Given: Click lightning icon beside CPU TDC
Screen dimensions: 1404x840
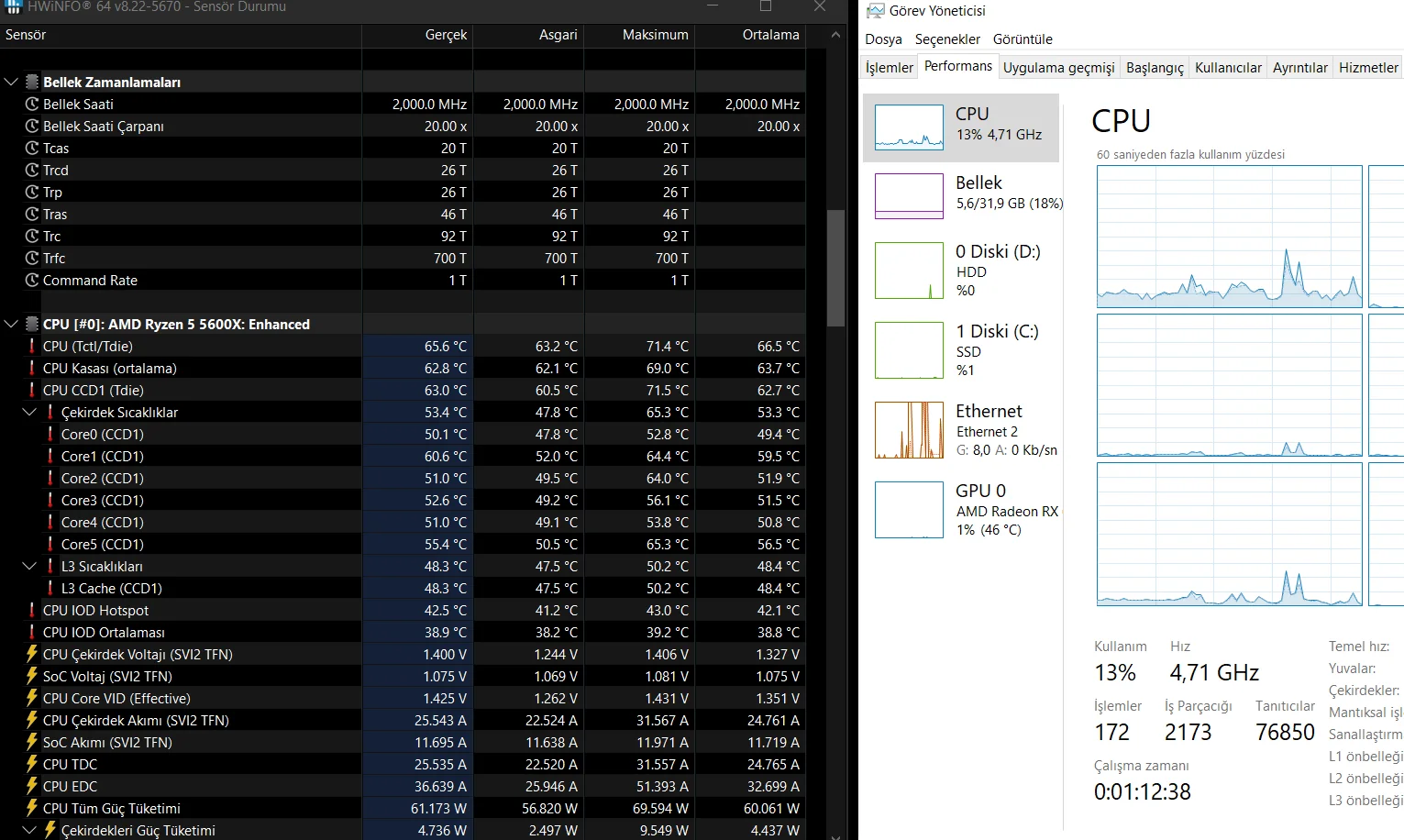Looking at the screenshot, I should point(32,764).
